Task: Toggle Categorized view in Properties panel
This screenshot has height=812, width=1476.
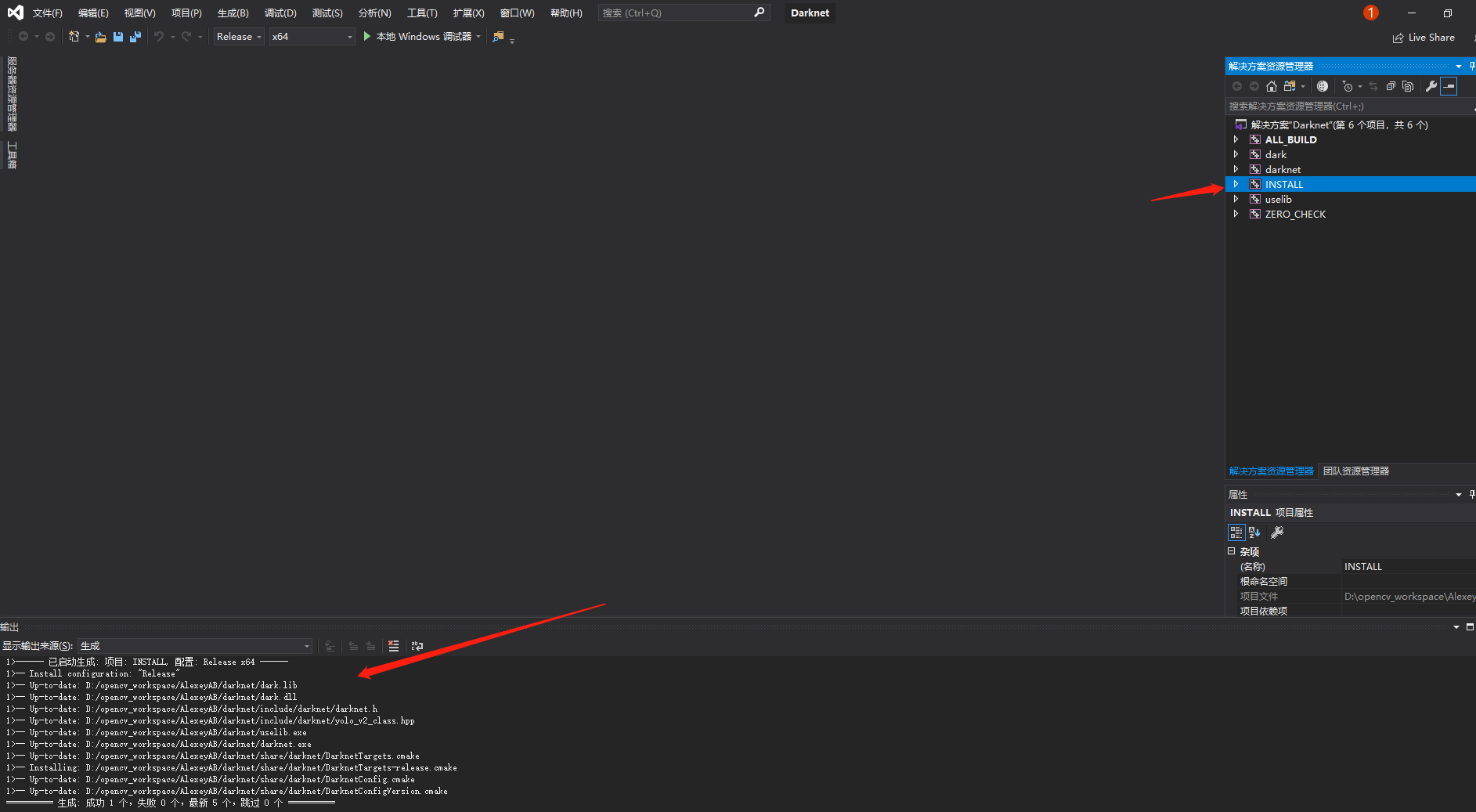Action: coord(1236,532)
